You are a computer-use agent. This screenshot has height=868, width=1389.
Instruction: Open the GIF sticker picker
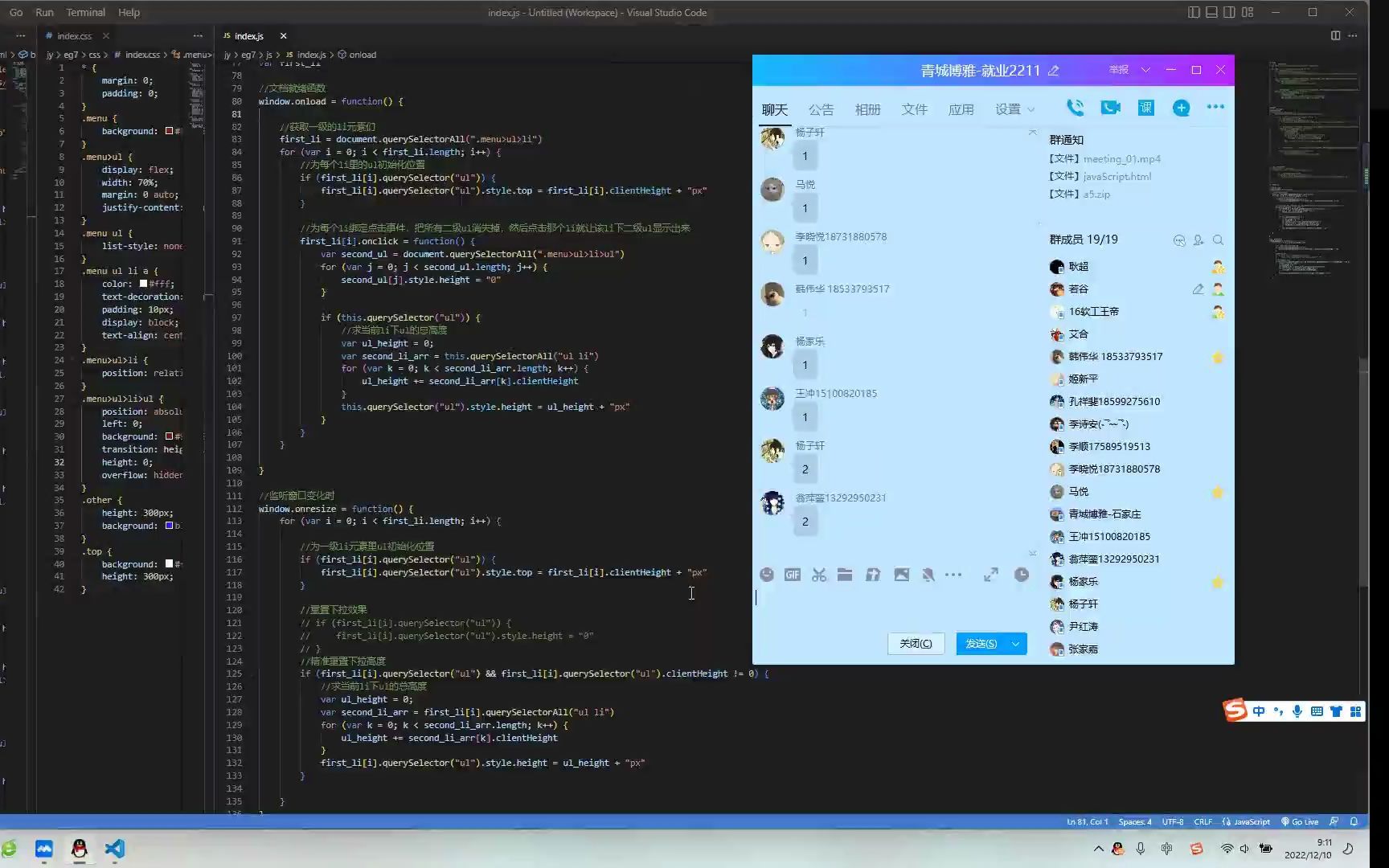pos(793,575)
